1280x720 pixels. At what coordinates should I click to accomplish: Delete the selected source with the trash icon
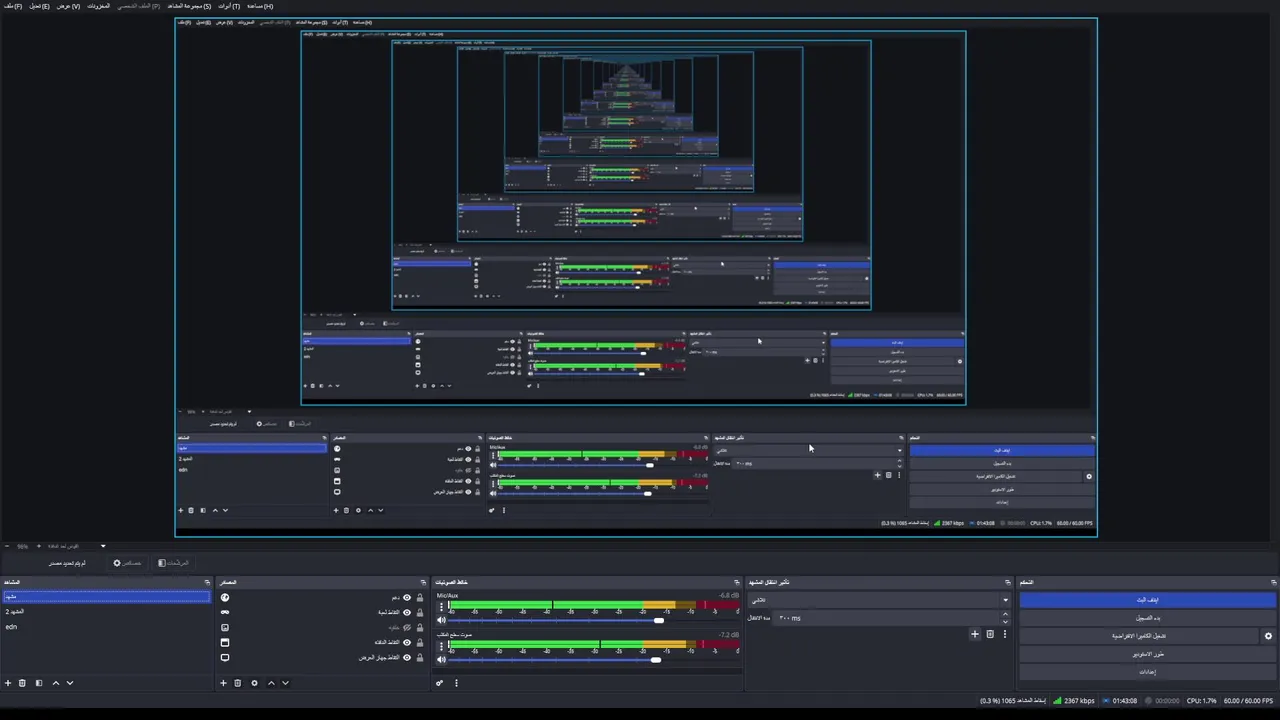pos(237,683)
